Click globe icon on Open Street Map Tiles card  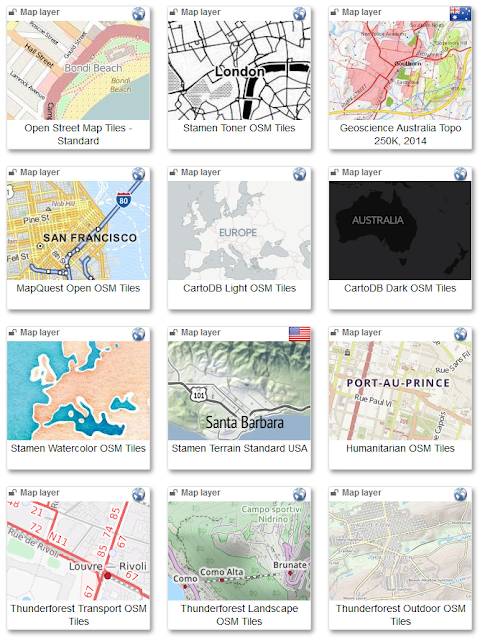tap(138, 14)
